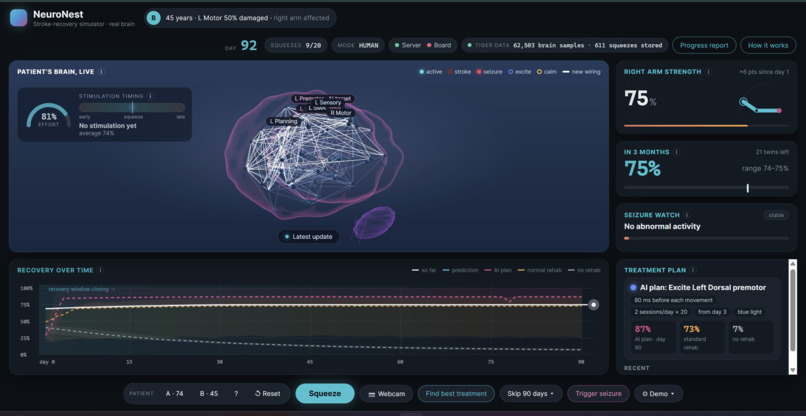Click the Stimulation Timing early-late bar

pos(132,107)
